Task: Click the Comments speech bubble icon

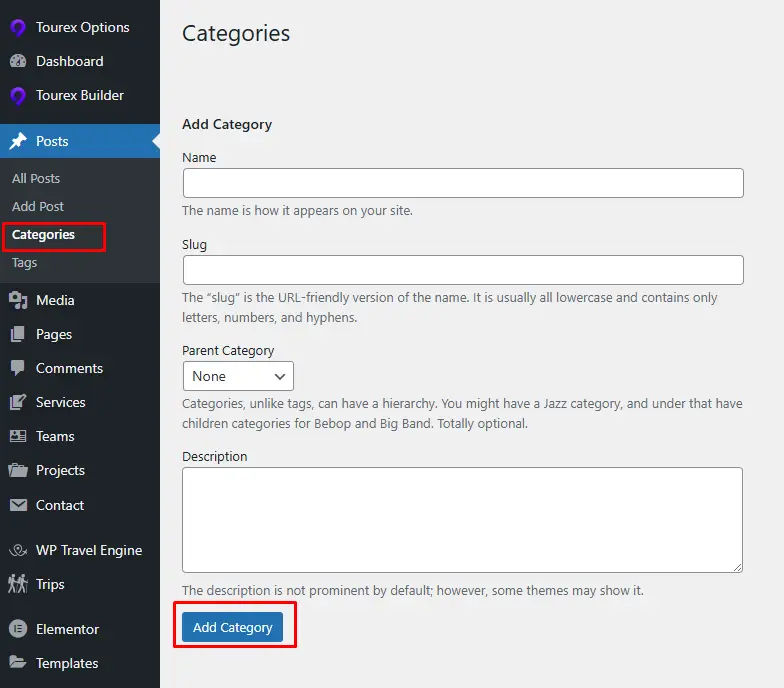Action: click(18, 368)
